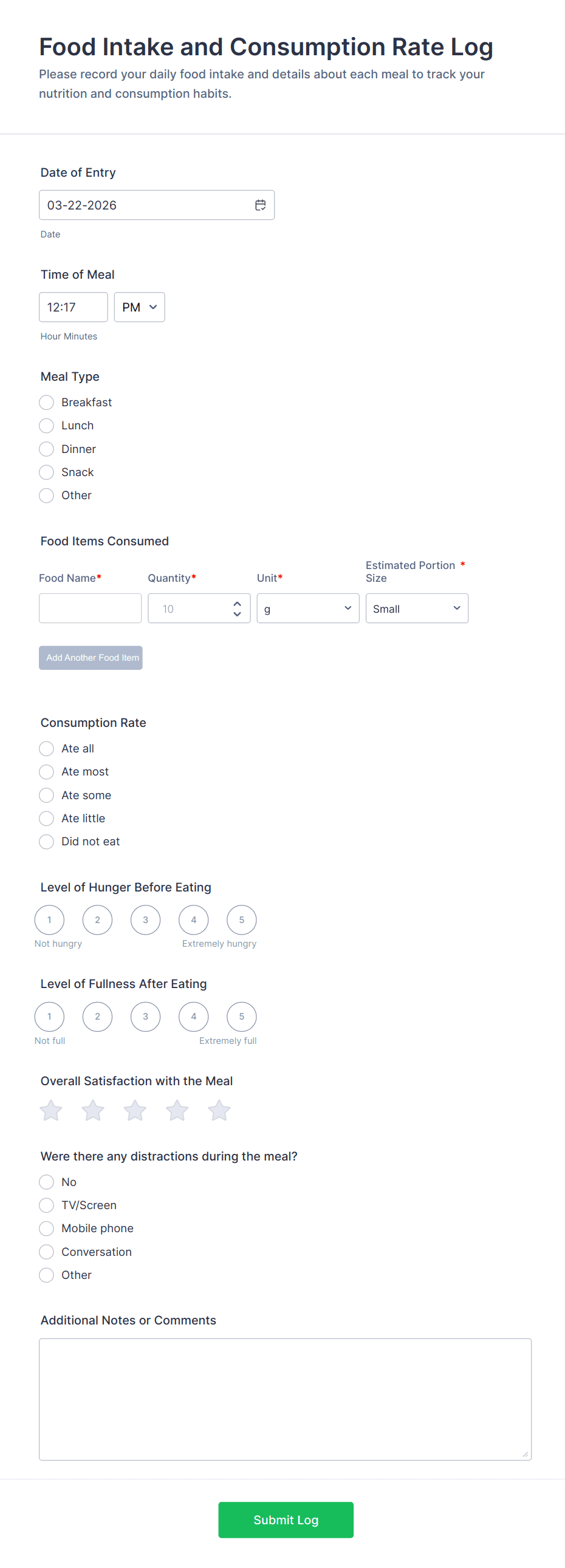The height and width of the screenshot is (1568, 565).
Task: Choose Did not eat option
Action: (x=46, y=842)
